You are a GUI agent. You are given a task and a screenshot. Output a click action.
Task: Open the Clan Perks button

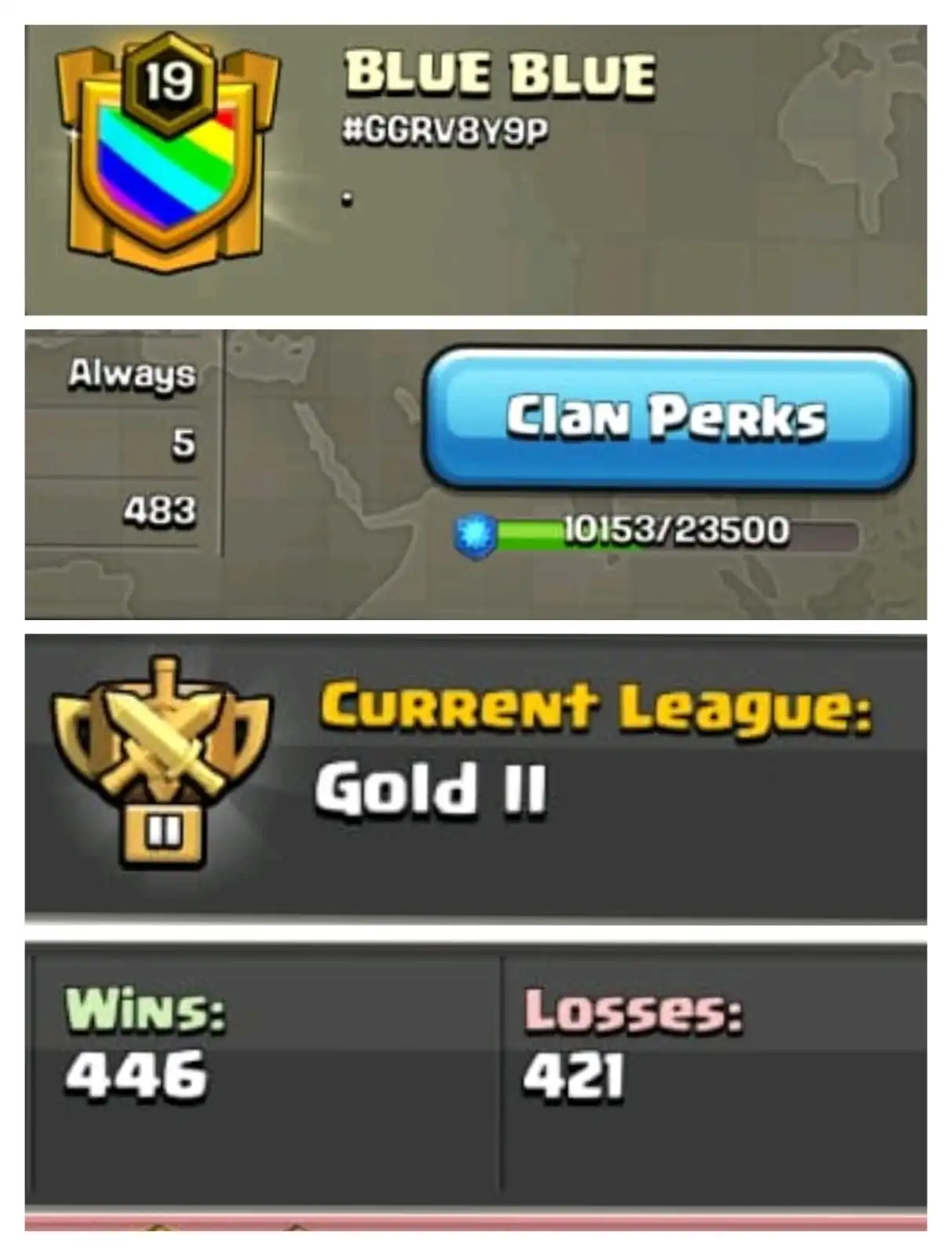669,418
